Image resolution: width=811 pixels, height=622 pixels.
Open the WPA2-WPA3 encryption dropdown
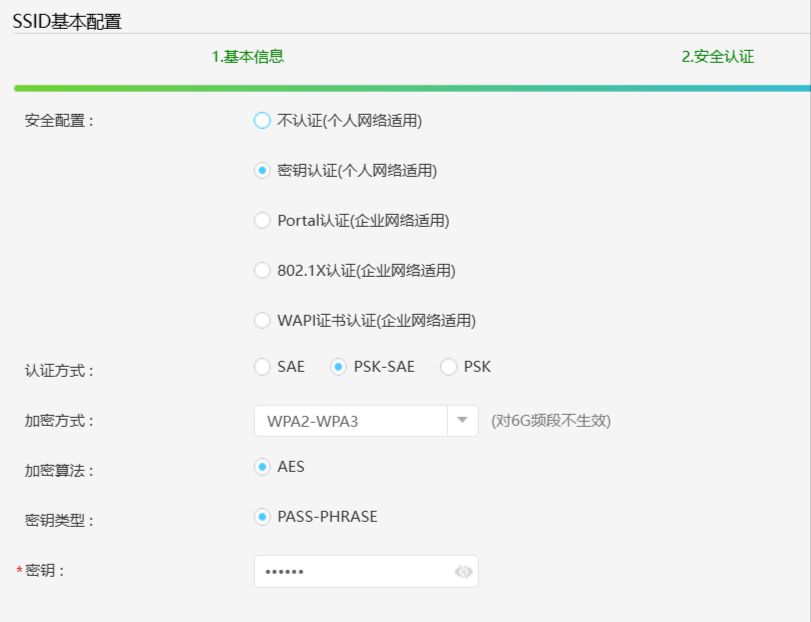(366, 421)
